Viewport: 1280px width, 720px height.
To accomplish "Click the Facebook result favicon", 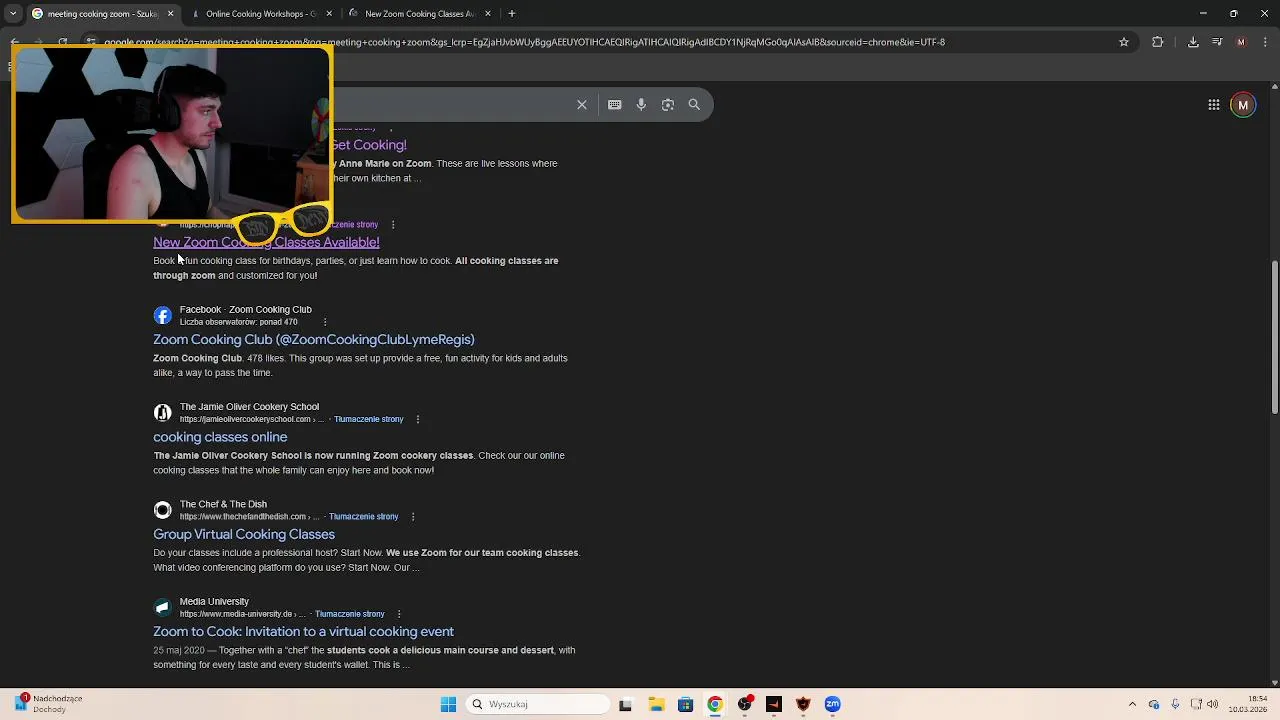I will (163, 316).
